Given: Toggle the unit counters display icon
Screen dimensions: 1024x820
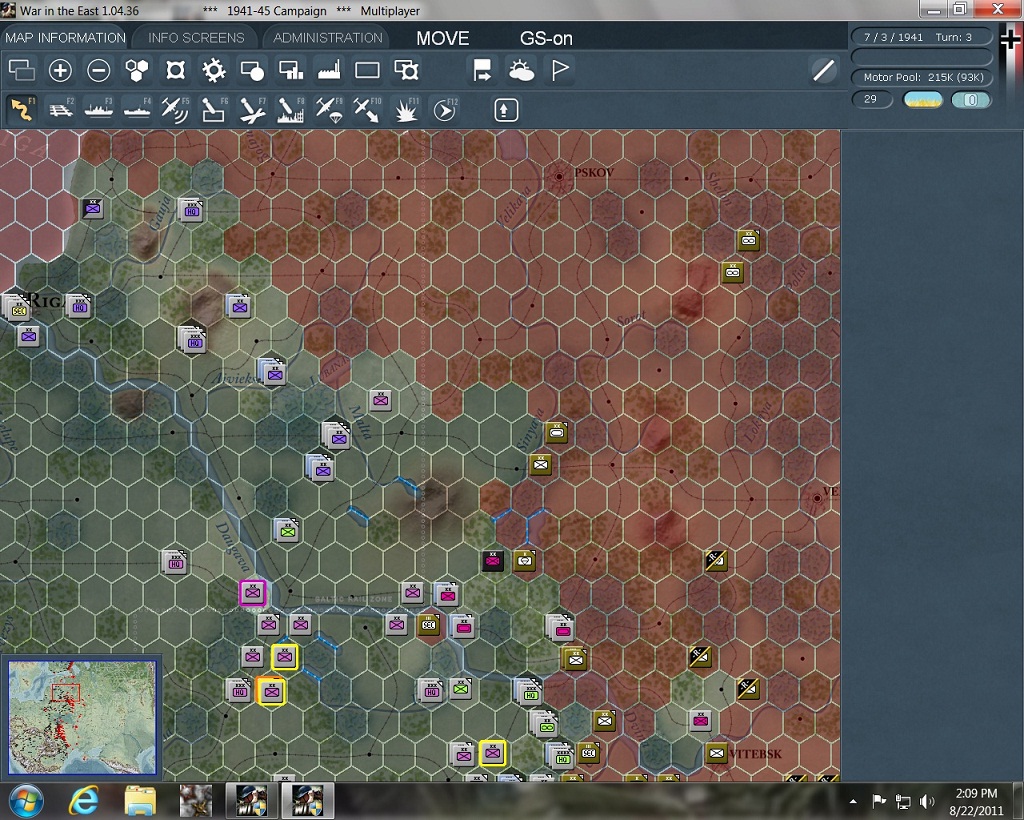Looking at the screenshot, I should click(x=175, y=70).
